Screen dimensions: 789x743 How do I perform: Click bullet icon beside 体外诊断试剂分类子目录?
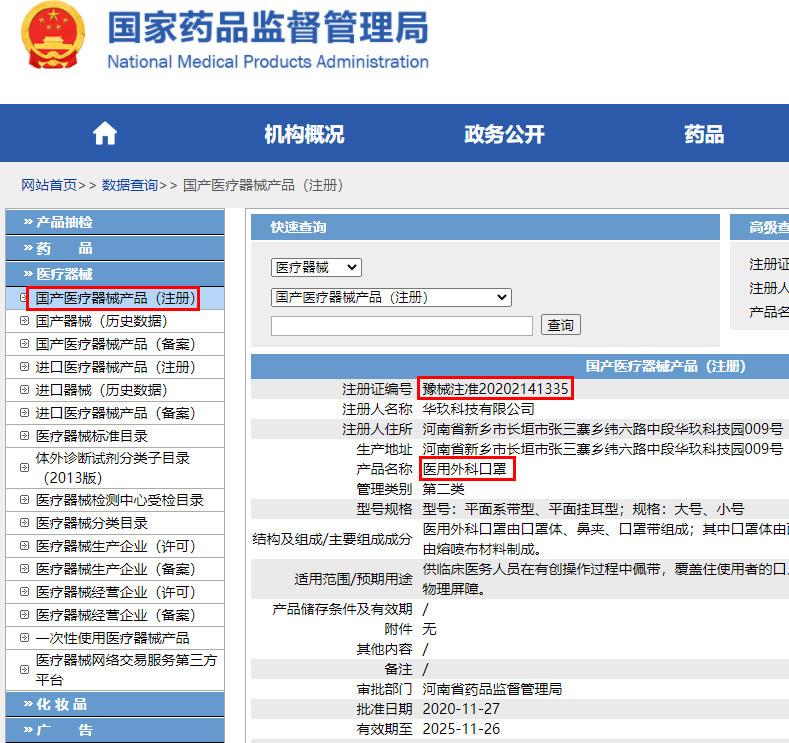tap(24, 467)
